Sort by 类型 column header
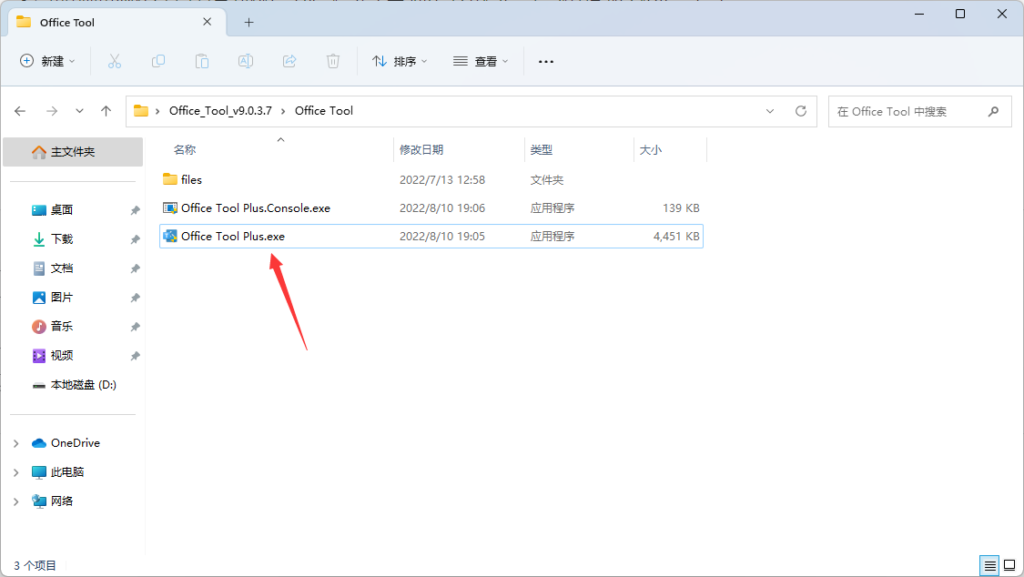This screenshot has height=577, width=1024. tap(541, 149)
